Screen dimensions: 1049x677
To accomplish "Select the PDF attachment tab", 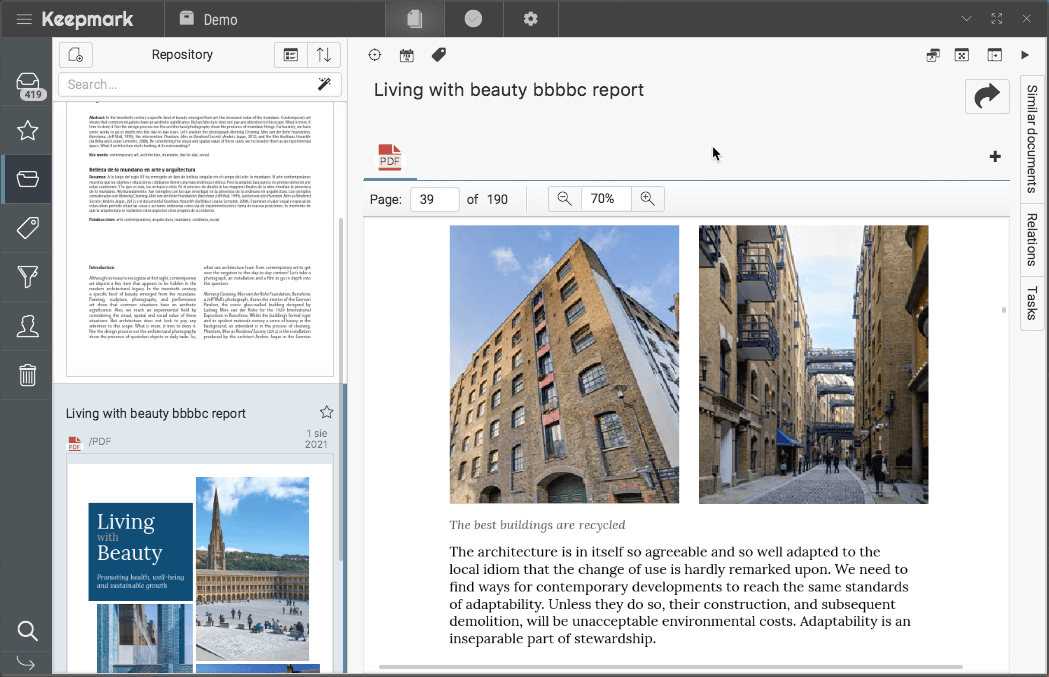I will point(389,157).
